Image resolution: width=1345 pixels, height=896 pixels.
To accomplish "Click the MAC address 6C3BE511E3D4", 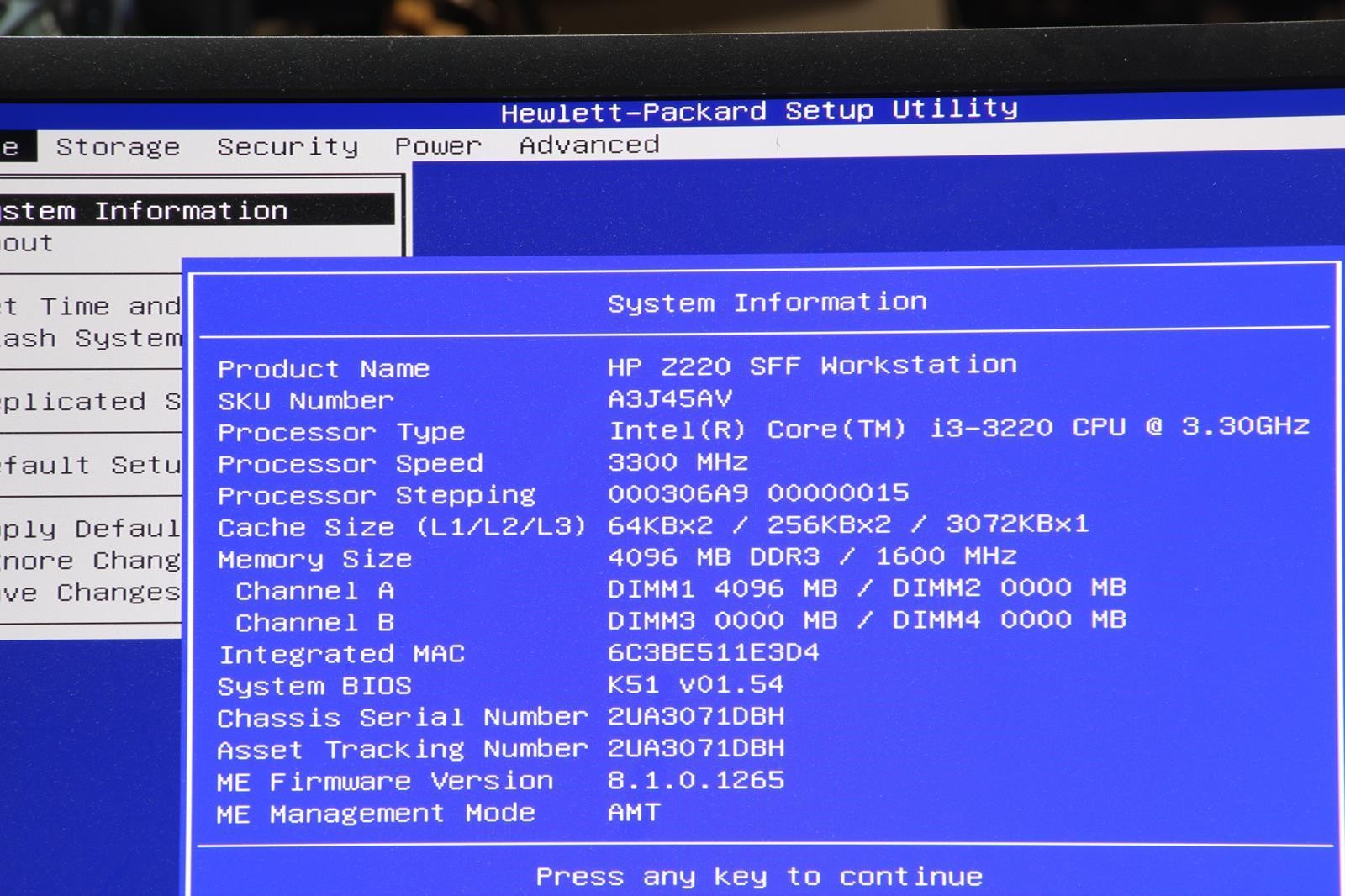I will 714,652.
